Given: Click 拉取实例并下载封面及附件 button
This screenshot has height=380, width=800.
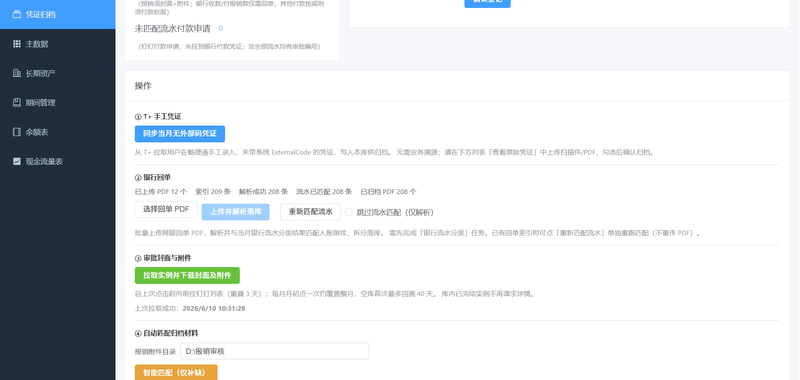Looking at the screenshot, I should point(187,275).
